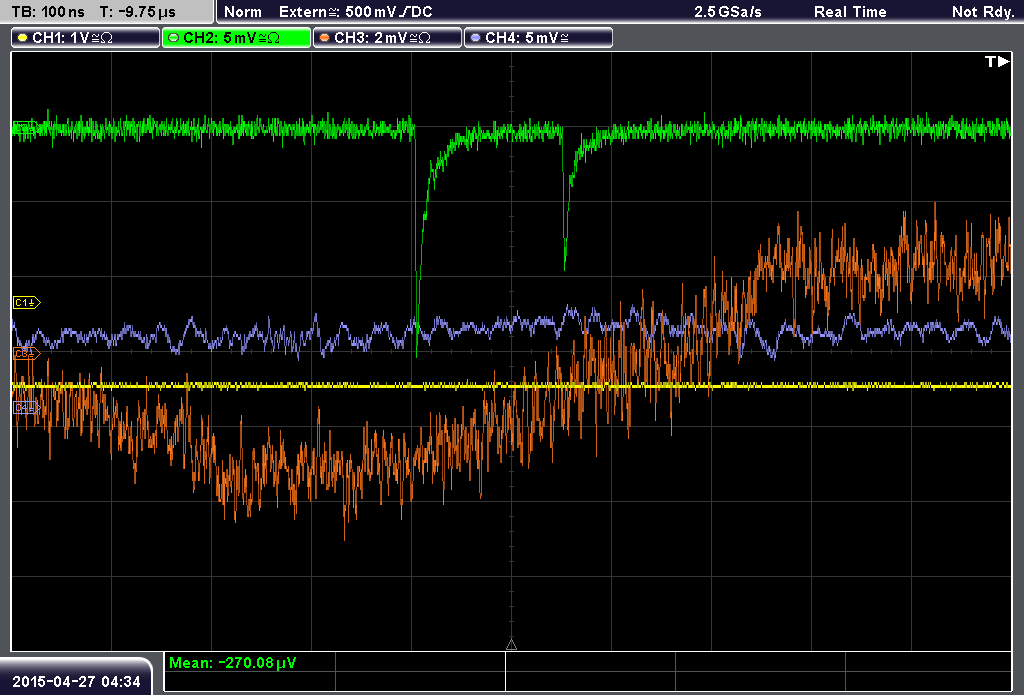Click the second empty measurement cell
The width and height of the screenshot is (1024, 695).
[590, 662]
